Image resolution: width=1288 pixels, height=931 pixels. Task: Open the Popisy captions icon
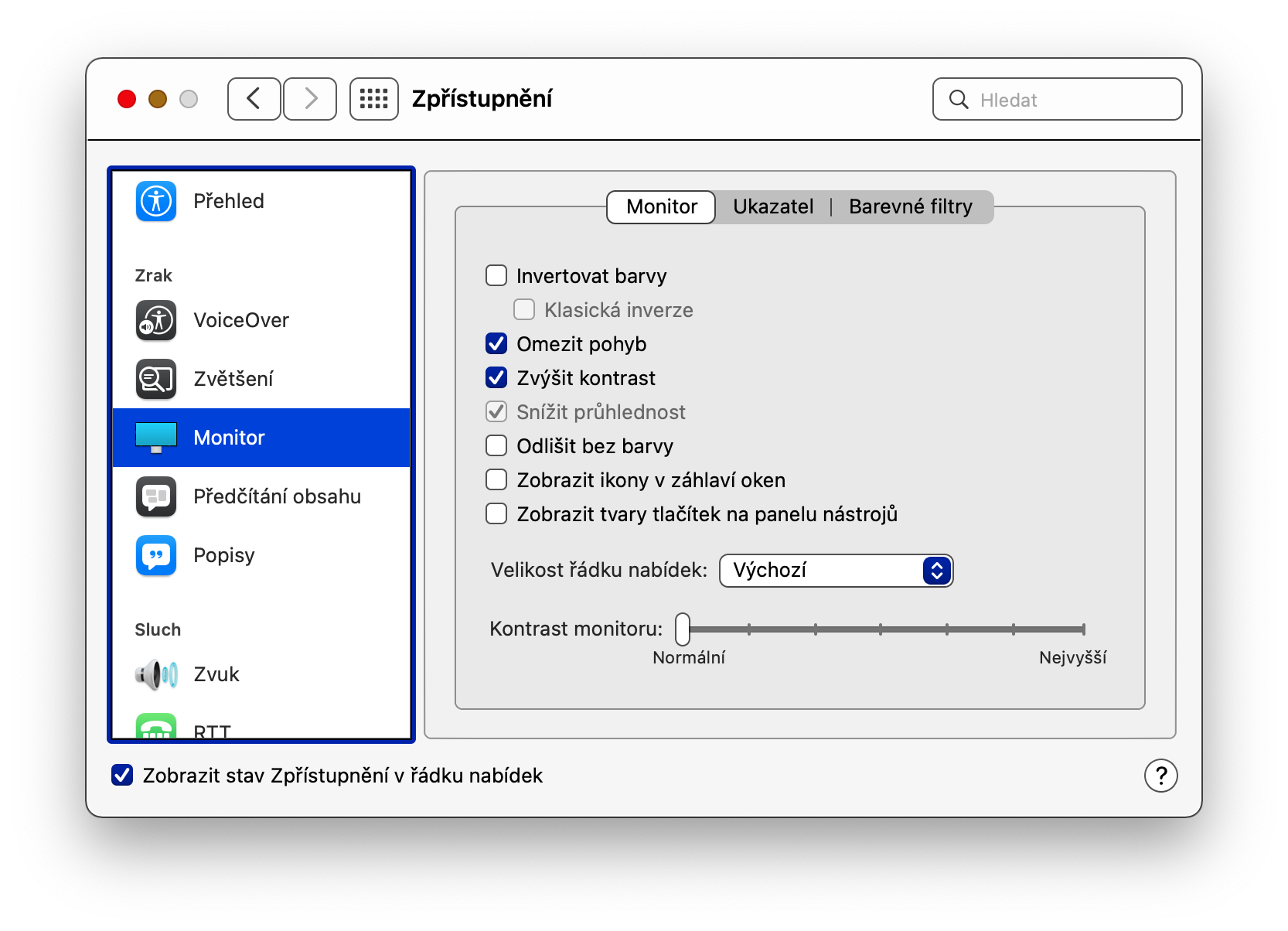156,555
